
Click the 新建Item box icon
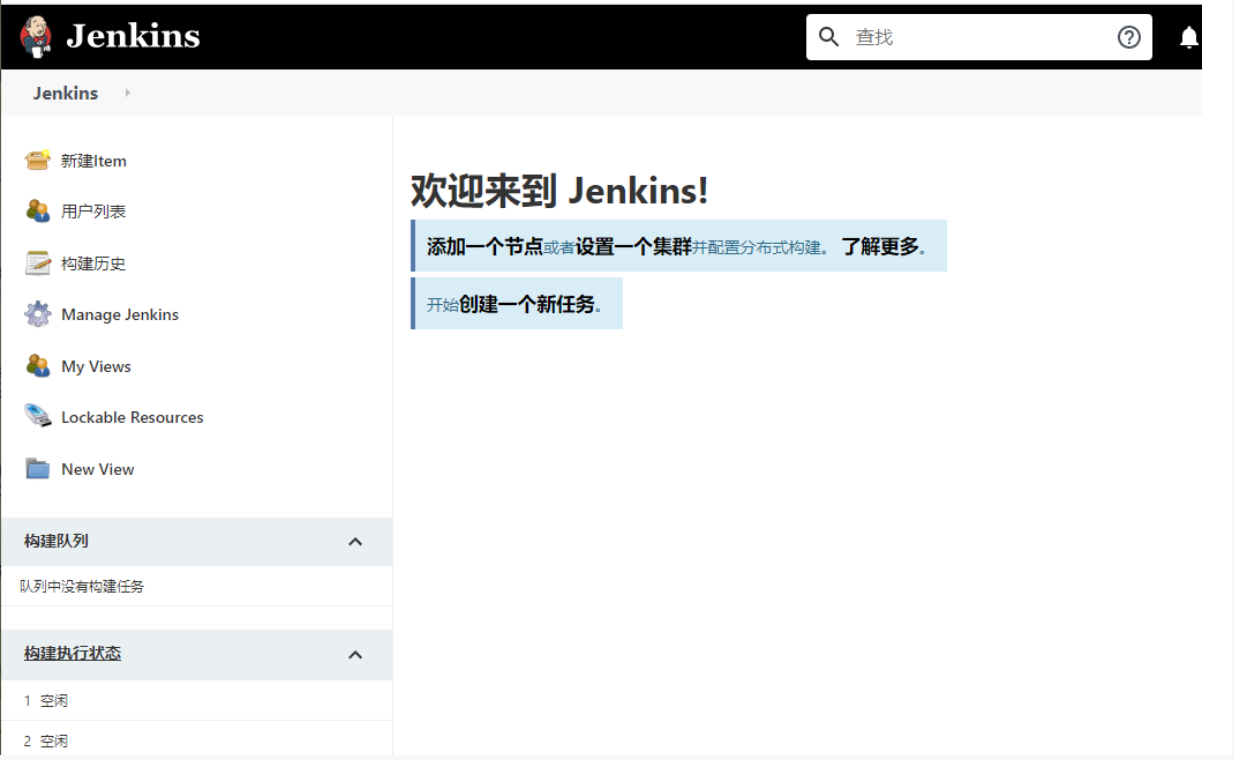(38, 160)
